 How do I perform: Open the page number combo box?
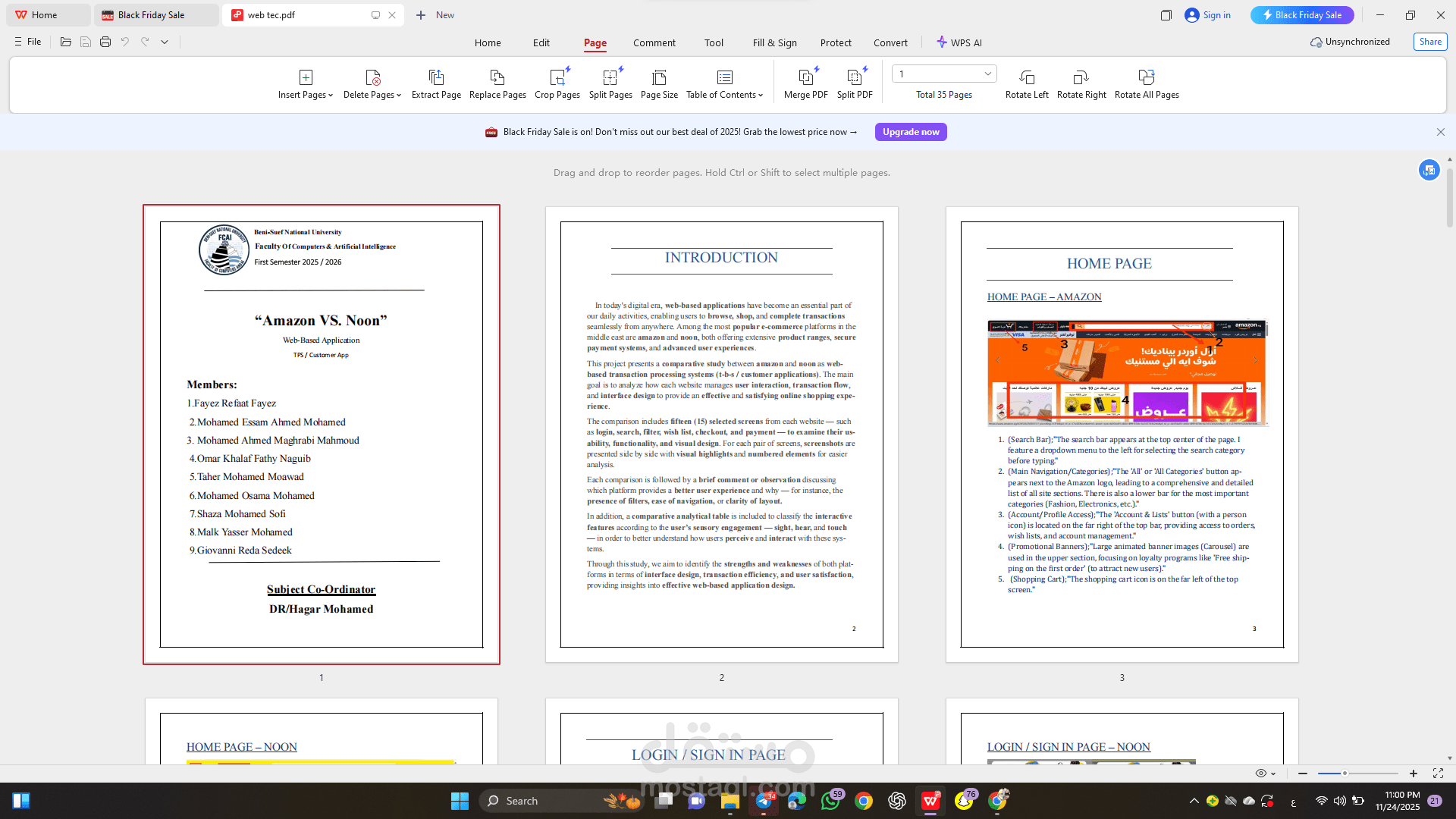[944, 74]
